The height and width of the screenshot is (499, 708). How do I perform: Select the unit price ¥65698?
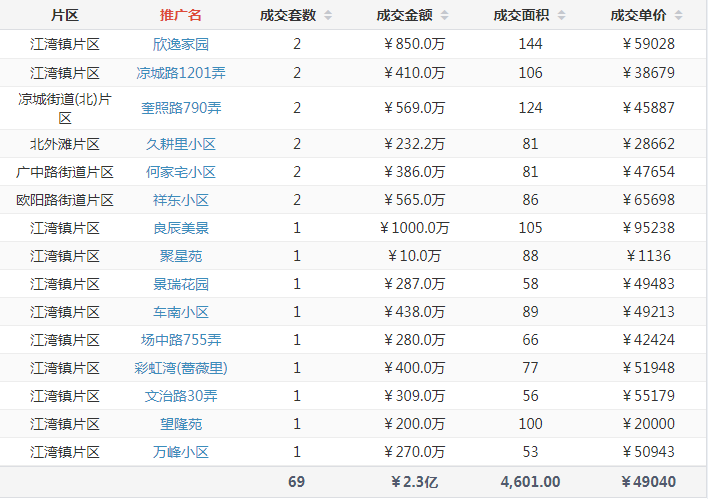pos(648,200)
